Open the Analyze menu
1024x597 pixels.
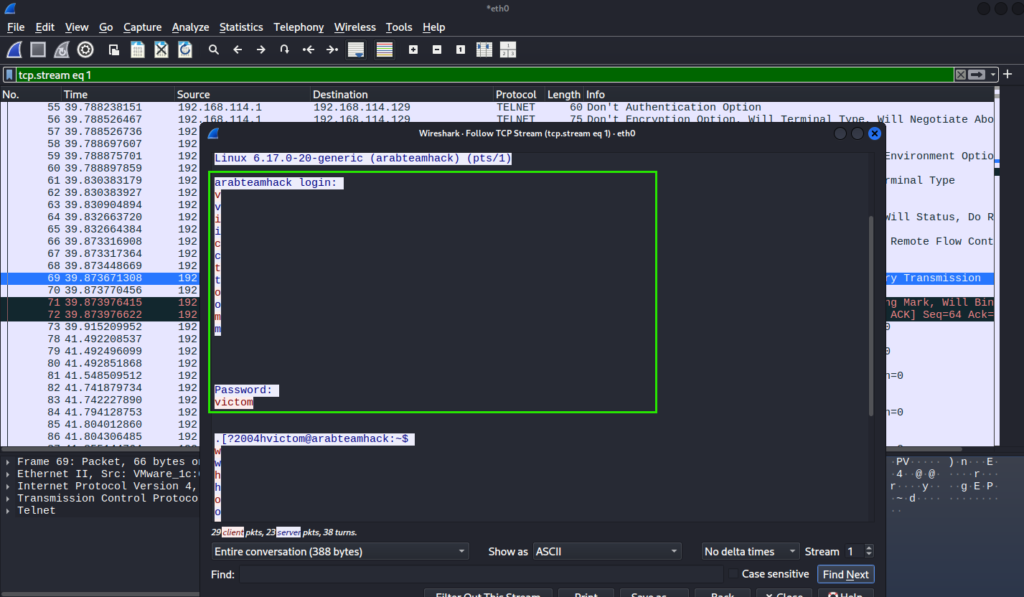pos(190,27)
